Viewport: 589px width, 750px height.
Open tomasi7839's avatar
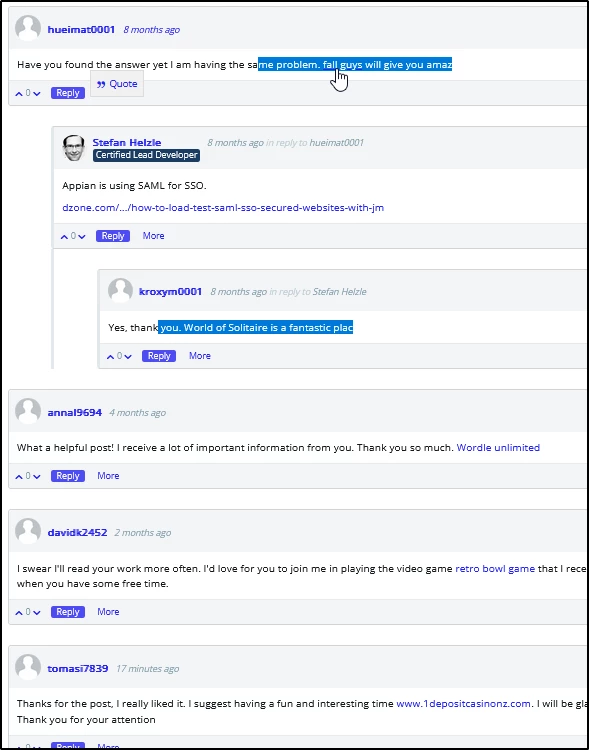click(28, 667)
